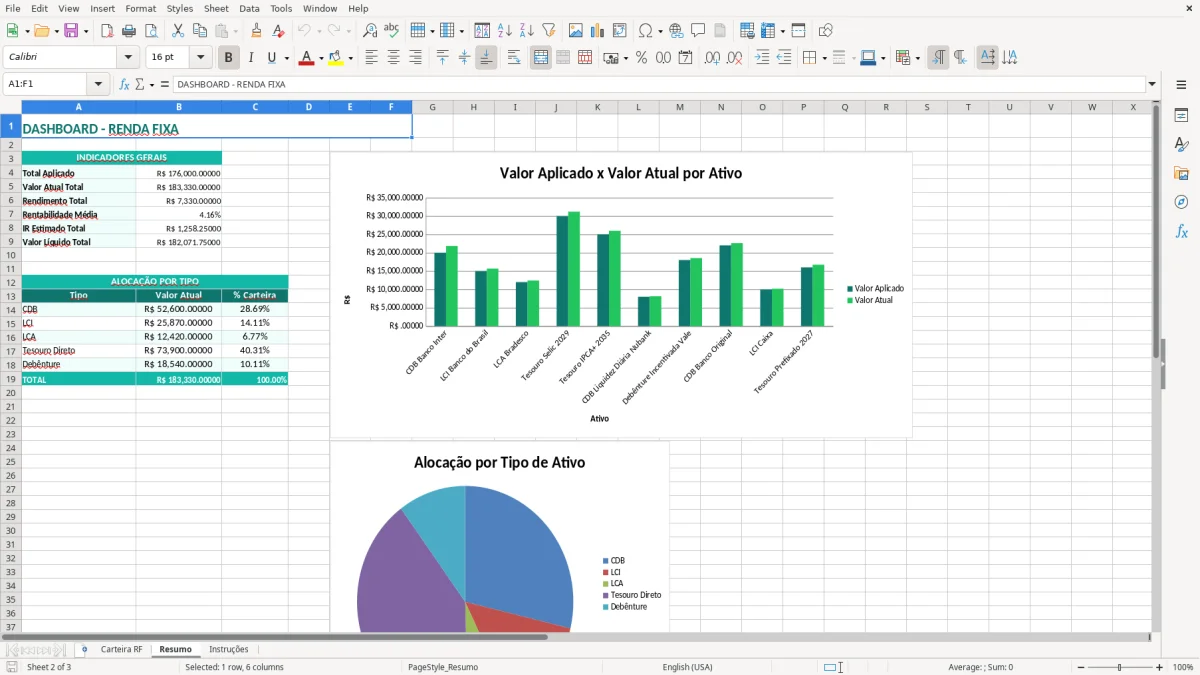Image resolution: width=1200 pixels, height=675 pixels.
Task: Click Format as Date icon
Action: click(685, 58)
